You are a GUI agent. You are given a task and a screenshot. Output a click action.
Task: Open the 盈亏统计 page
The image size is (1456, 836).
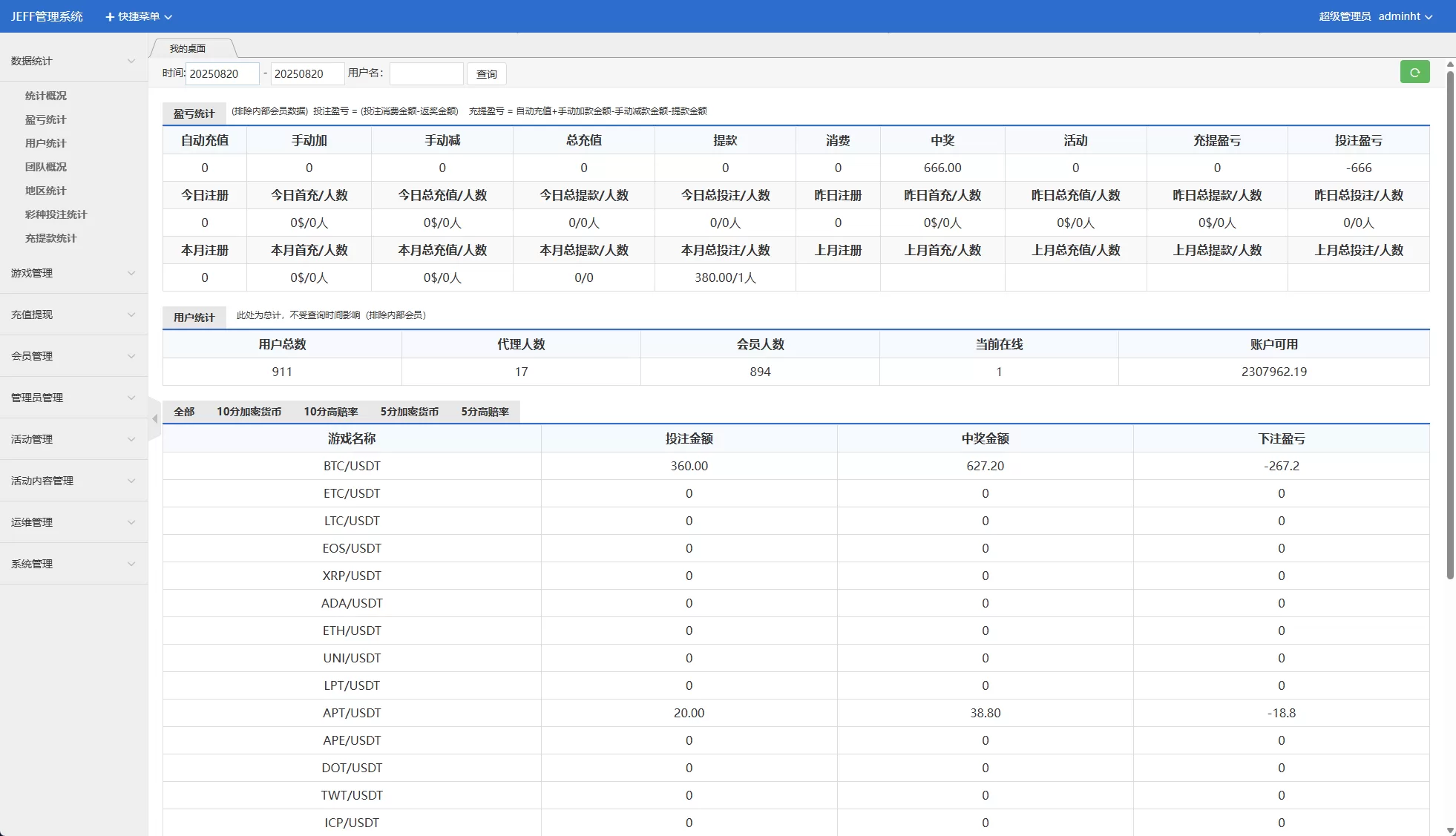46,119
